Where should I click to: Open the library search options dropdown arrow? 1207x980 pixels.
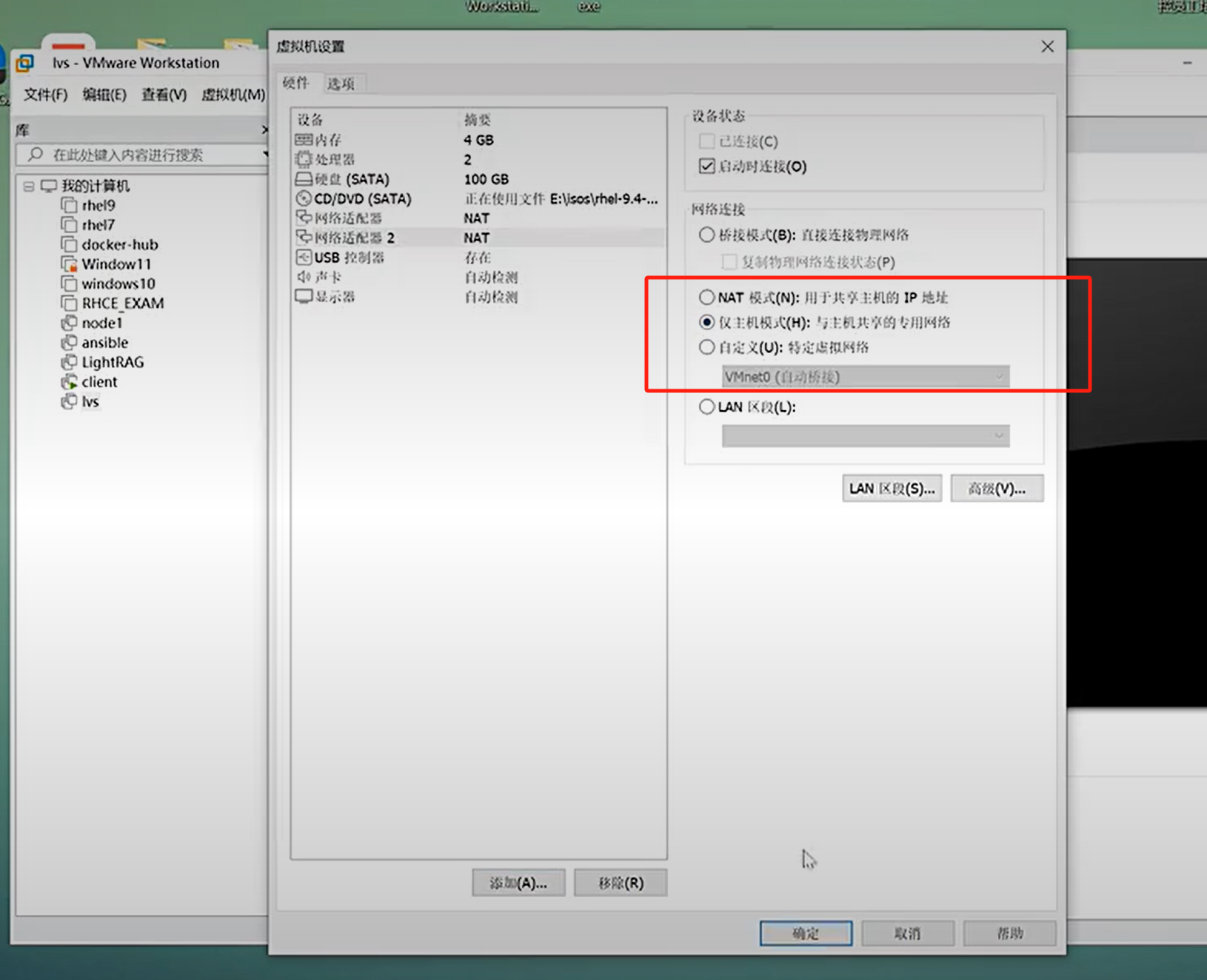264,155
